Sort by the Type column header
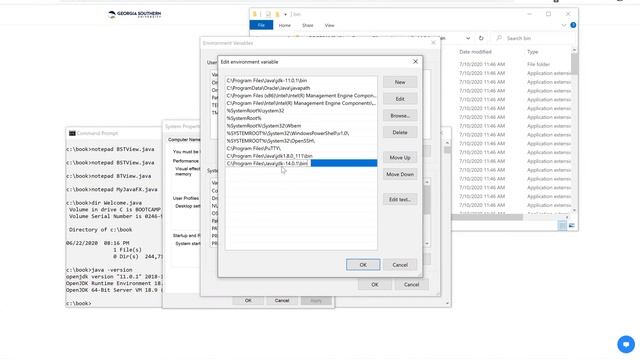Image resolution: width=640 pixels, height=360 pixels. (x=533, y=52)
